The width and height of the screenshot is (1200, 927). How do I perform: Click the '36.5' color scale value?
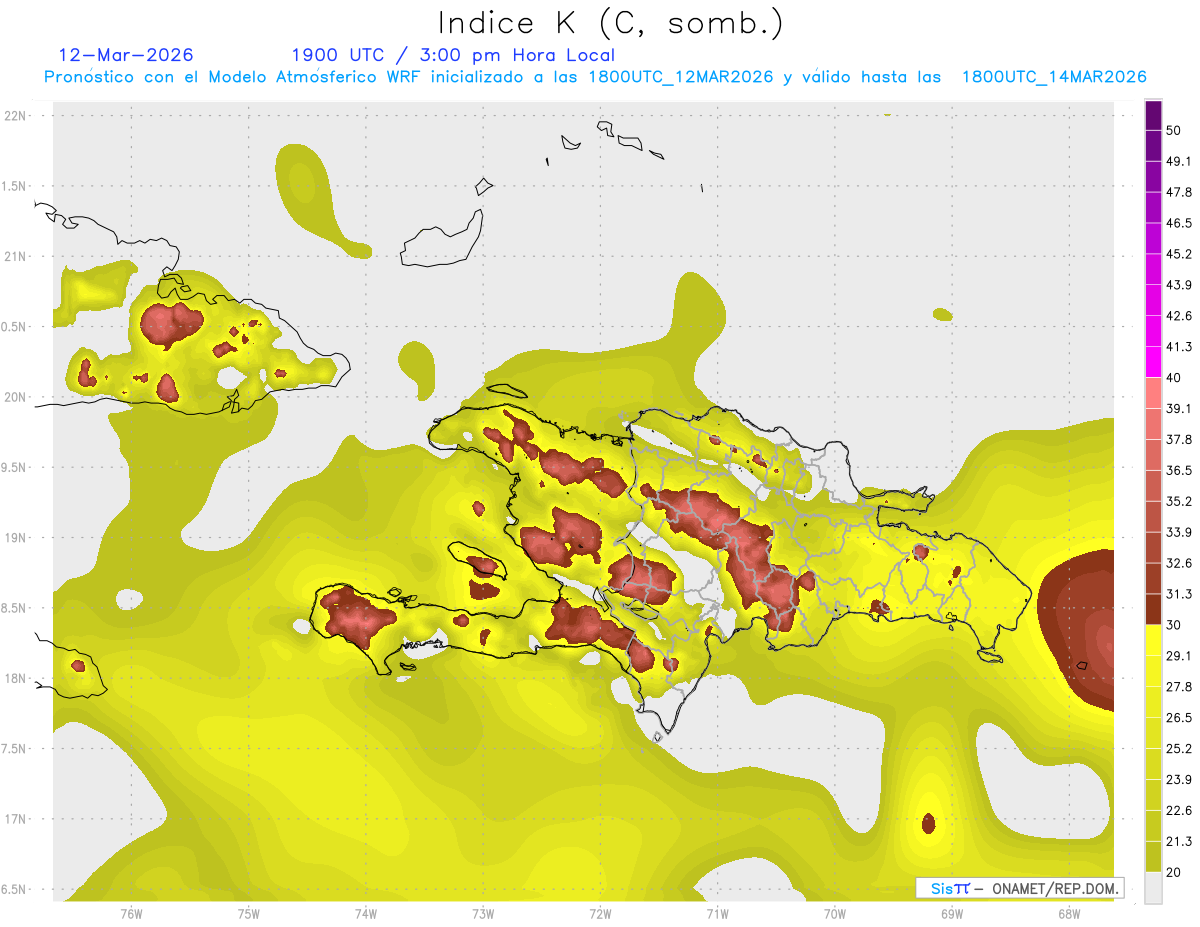point(1179,471)
